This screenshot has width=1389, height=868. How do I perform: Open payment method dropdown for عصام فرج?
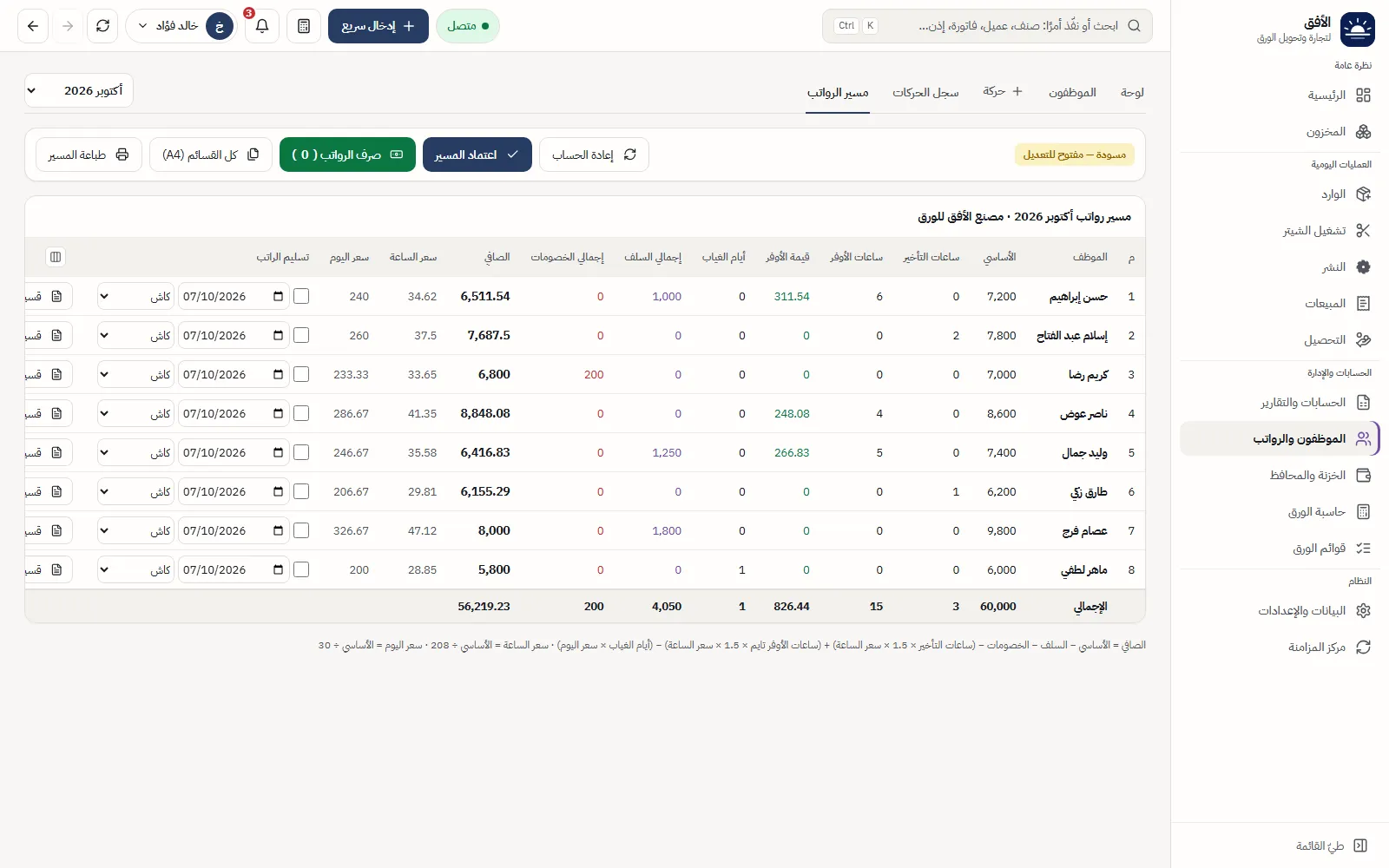pyautogui.click(x=135, y=530)
